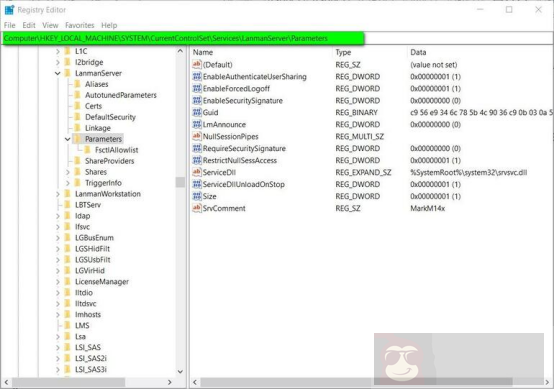The image size is (554, 390).
Task: Click the folder icon of Linkage key
Action: tap(77, 128)
